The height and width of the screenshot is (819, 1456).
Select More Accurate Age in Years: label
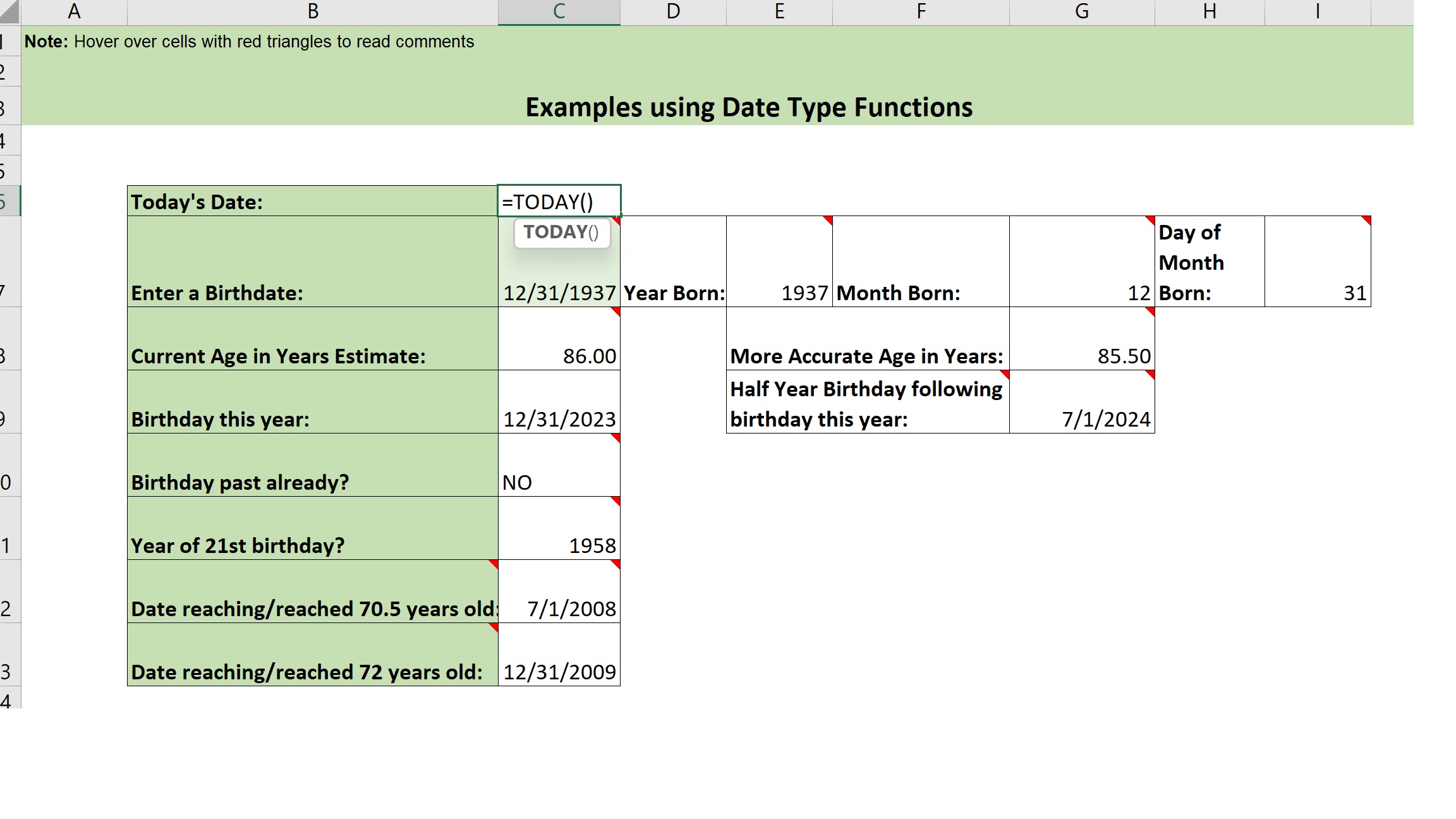(x=868, y=339)
